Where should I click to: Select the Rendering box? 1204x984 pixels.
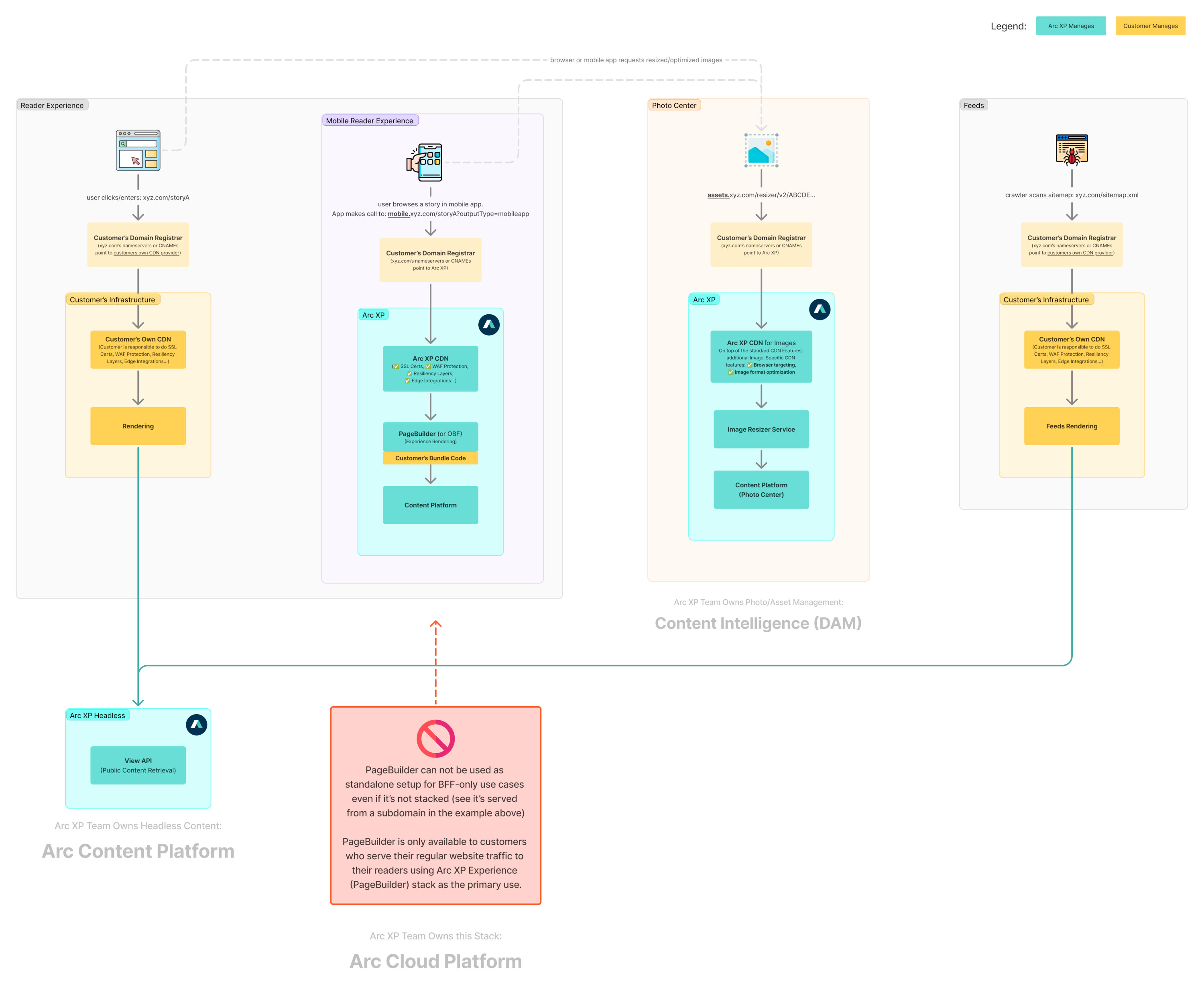[x=138, y=426]
